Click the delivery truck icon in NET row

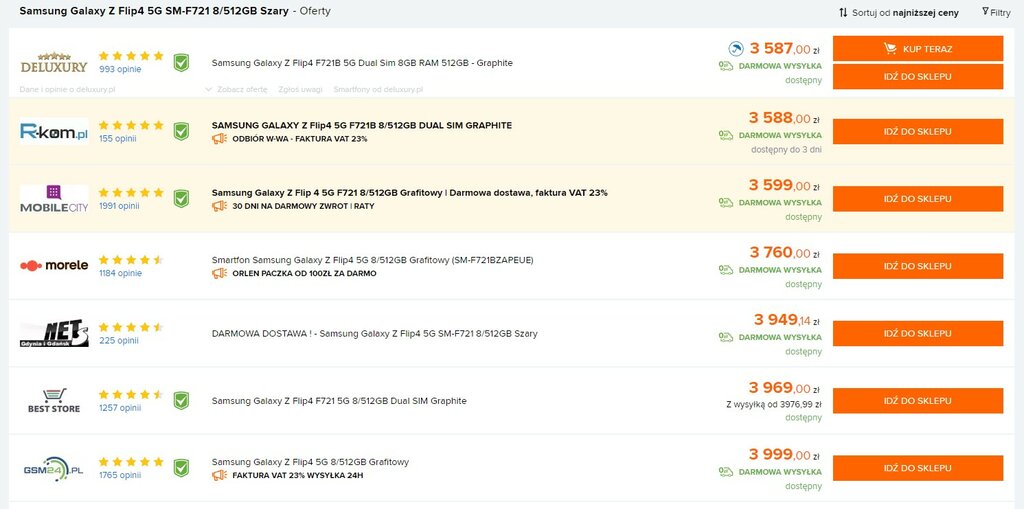pos(726,337)
